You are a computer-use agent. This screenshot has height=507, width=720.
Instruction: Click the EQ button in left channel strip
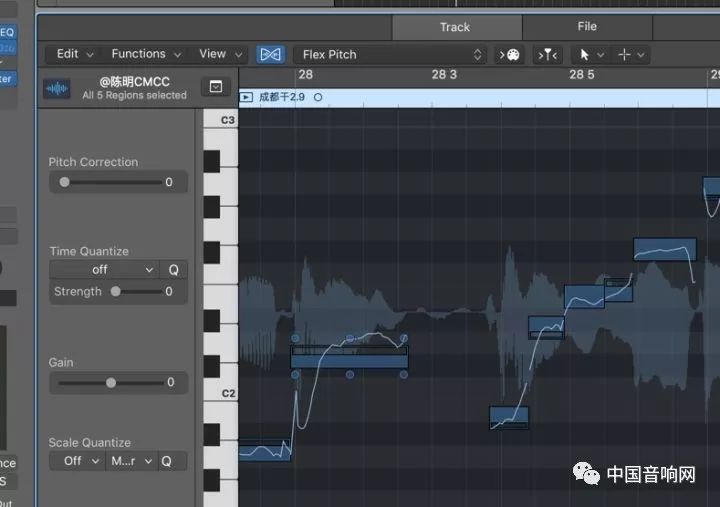tap(7, 32)
